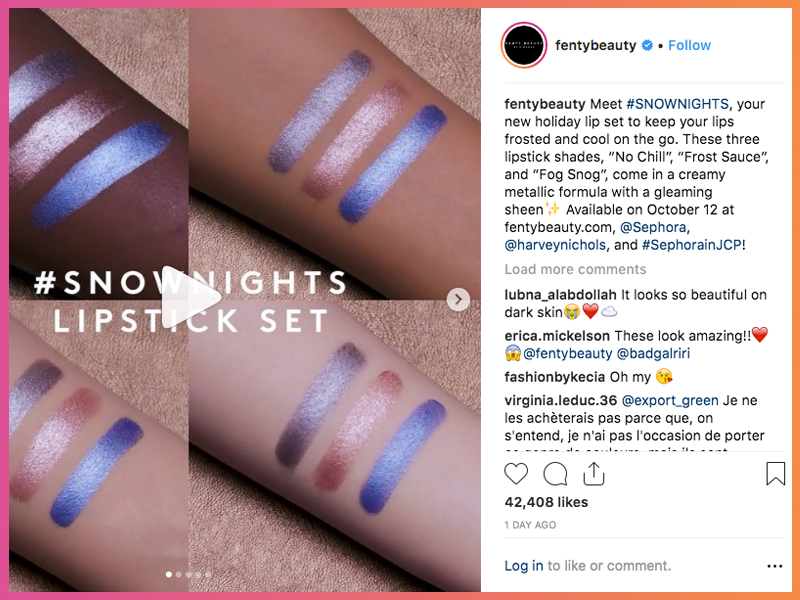Open the three-dot more options menu

click(774, 566)
